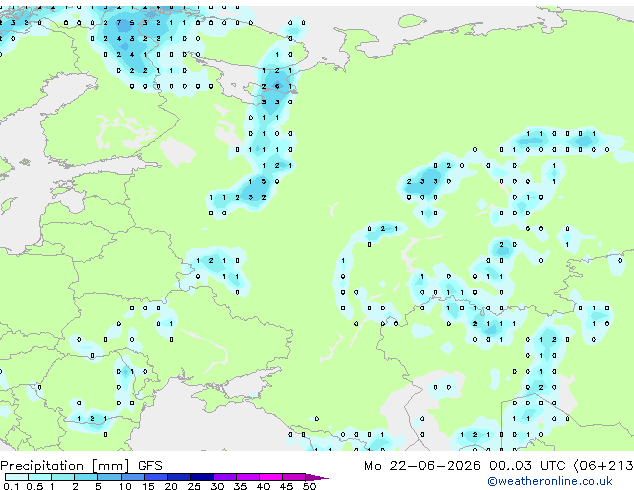This screenshot has width=634, height=490.
Task: Click legend swatch between 20 and 25
Action: (x=179, y=477)
